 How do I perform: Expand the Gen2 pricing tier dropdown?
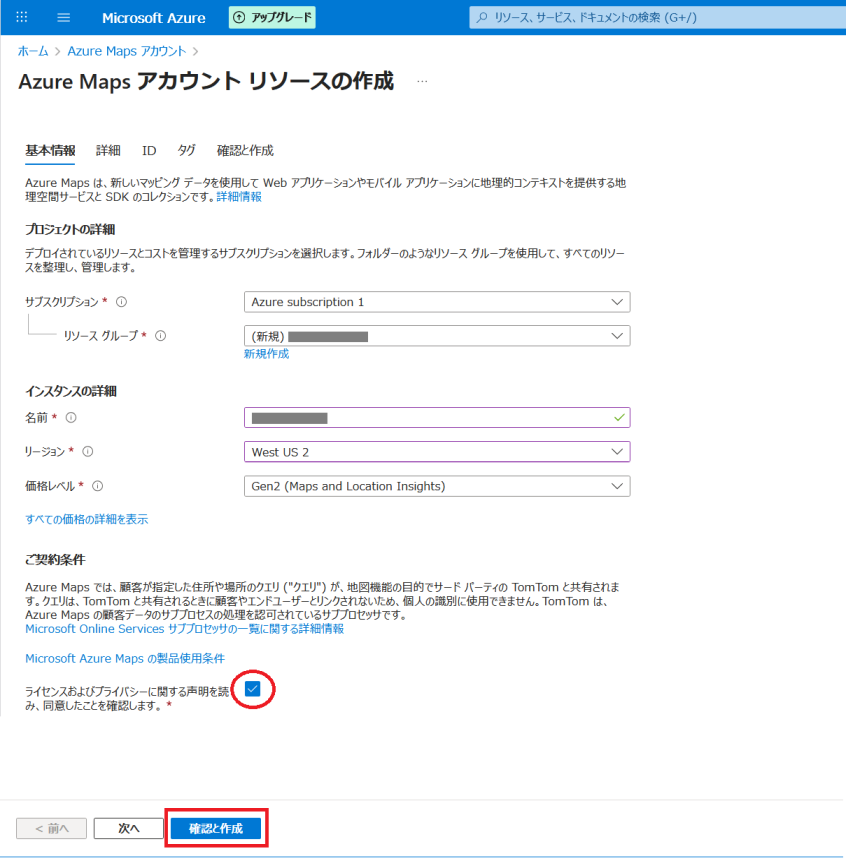437,486
